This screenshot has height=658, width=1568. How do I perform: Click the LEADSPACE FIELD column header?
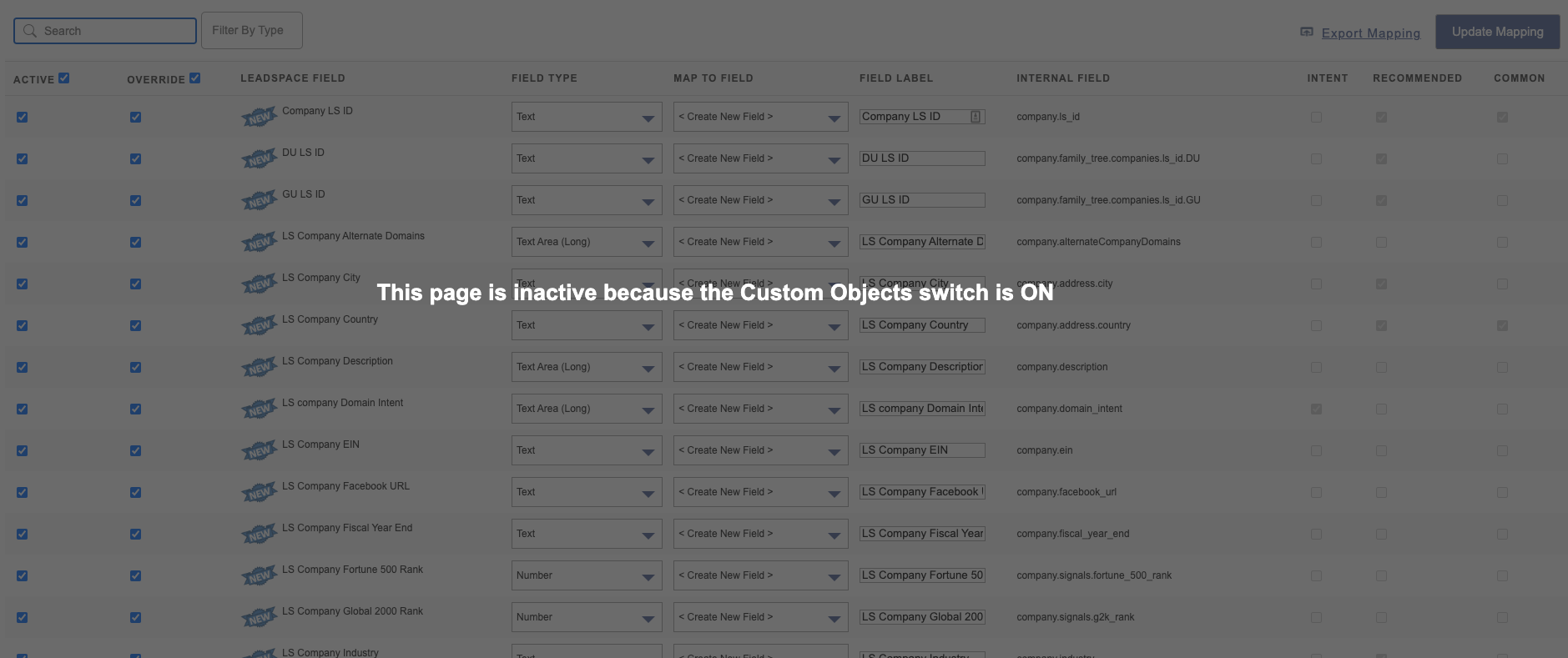click(293, 78)
